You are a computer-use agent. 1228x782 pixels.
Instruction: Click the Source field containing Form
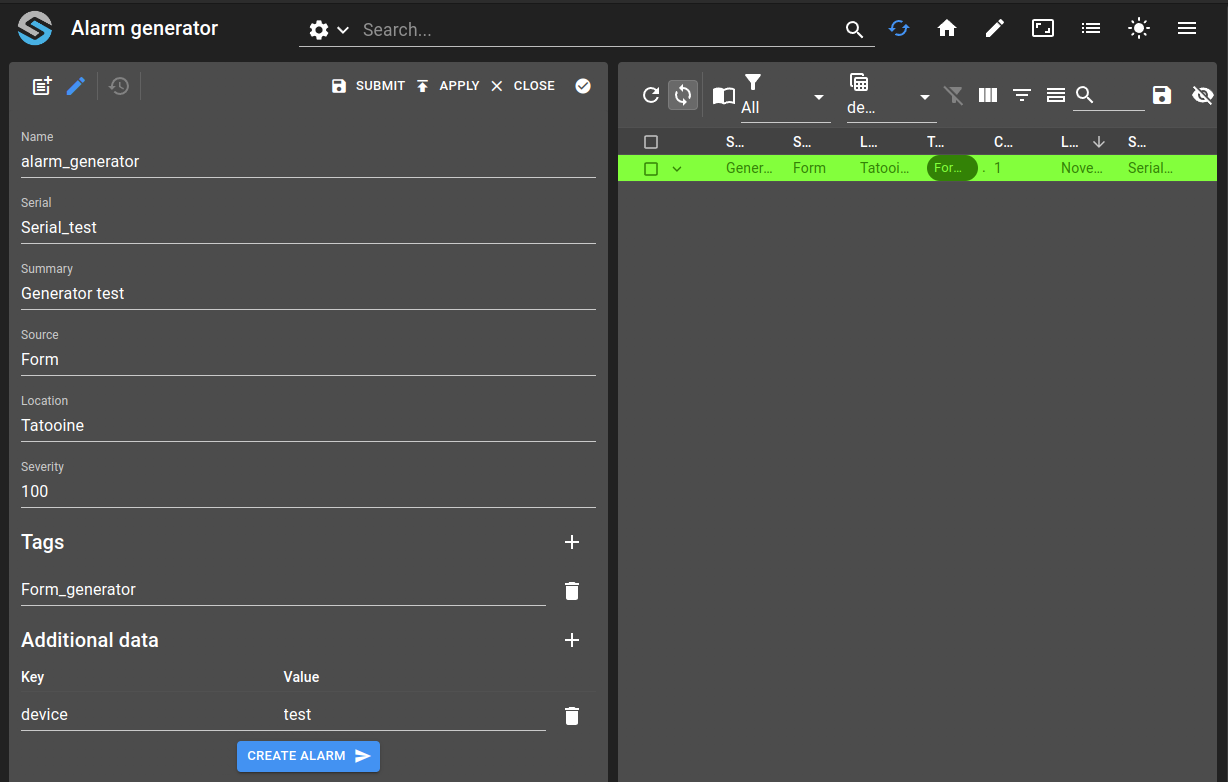click(308, 359)
